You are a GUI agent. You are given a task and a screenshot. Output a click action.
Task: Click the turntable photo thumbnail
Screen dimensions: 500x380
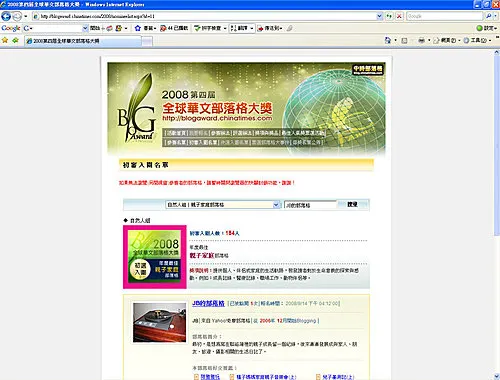click(x=159, y=323)
